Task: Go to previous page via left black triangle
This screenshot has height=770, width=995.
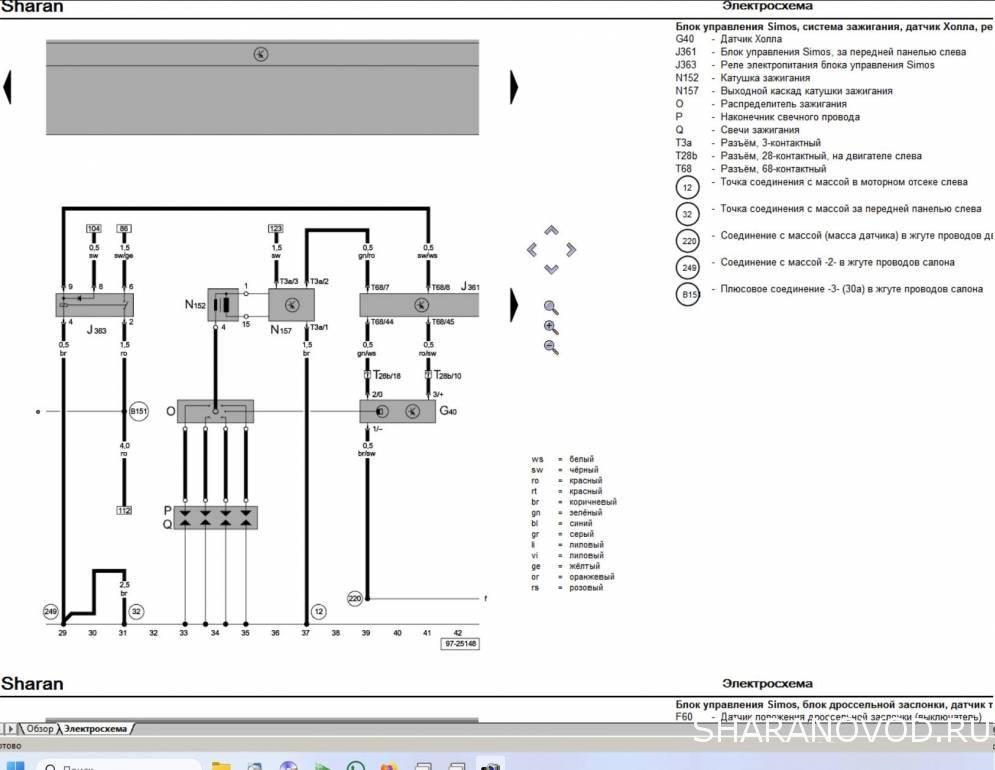Action: point(8,88)
